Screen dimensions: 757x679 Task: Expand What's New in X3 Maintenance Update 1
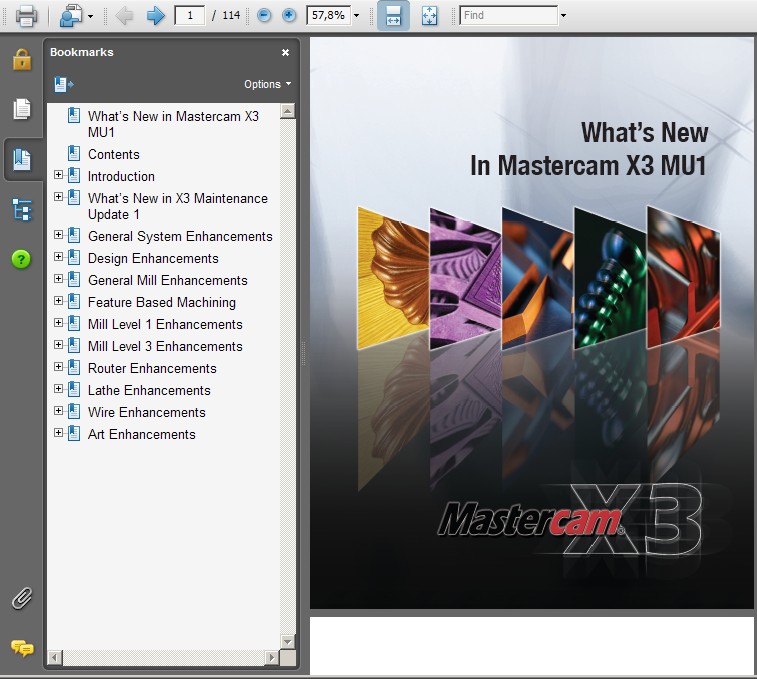(58, 197)
